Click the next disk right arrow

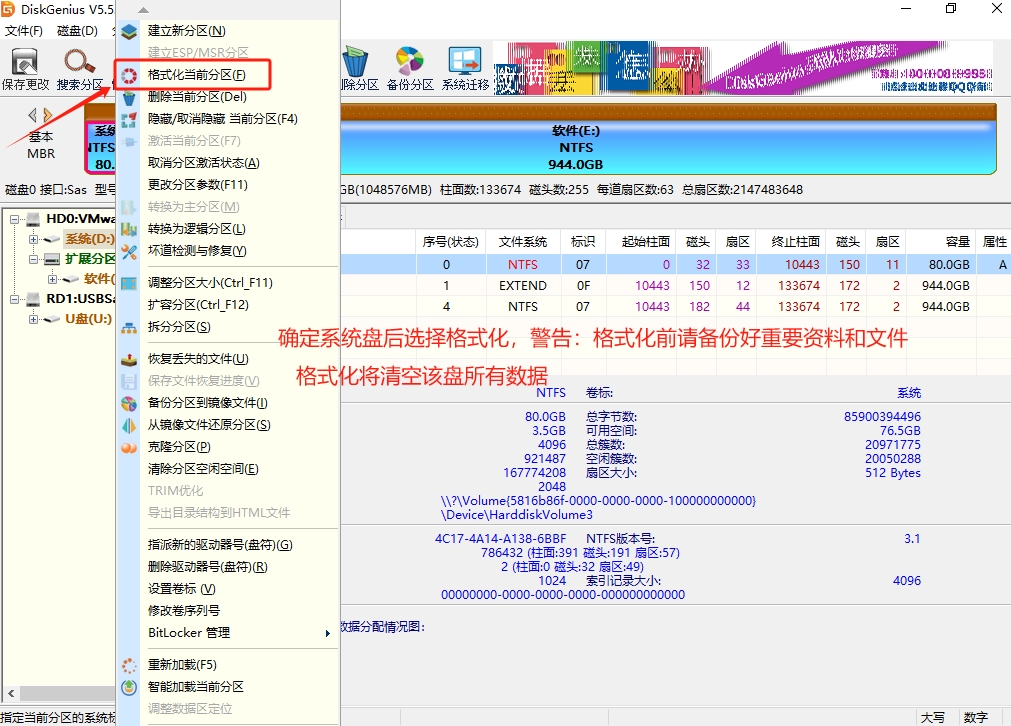tap(47, 115)
